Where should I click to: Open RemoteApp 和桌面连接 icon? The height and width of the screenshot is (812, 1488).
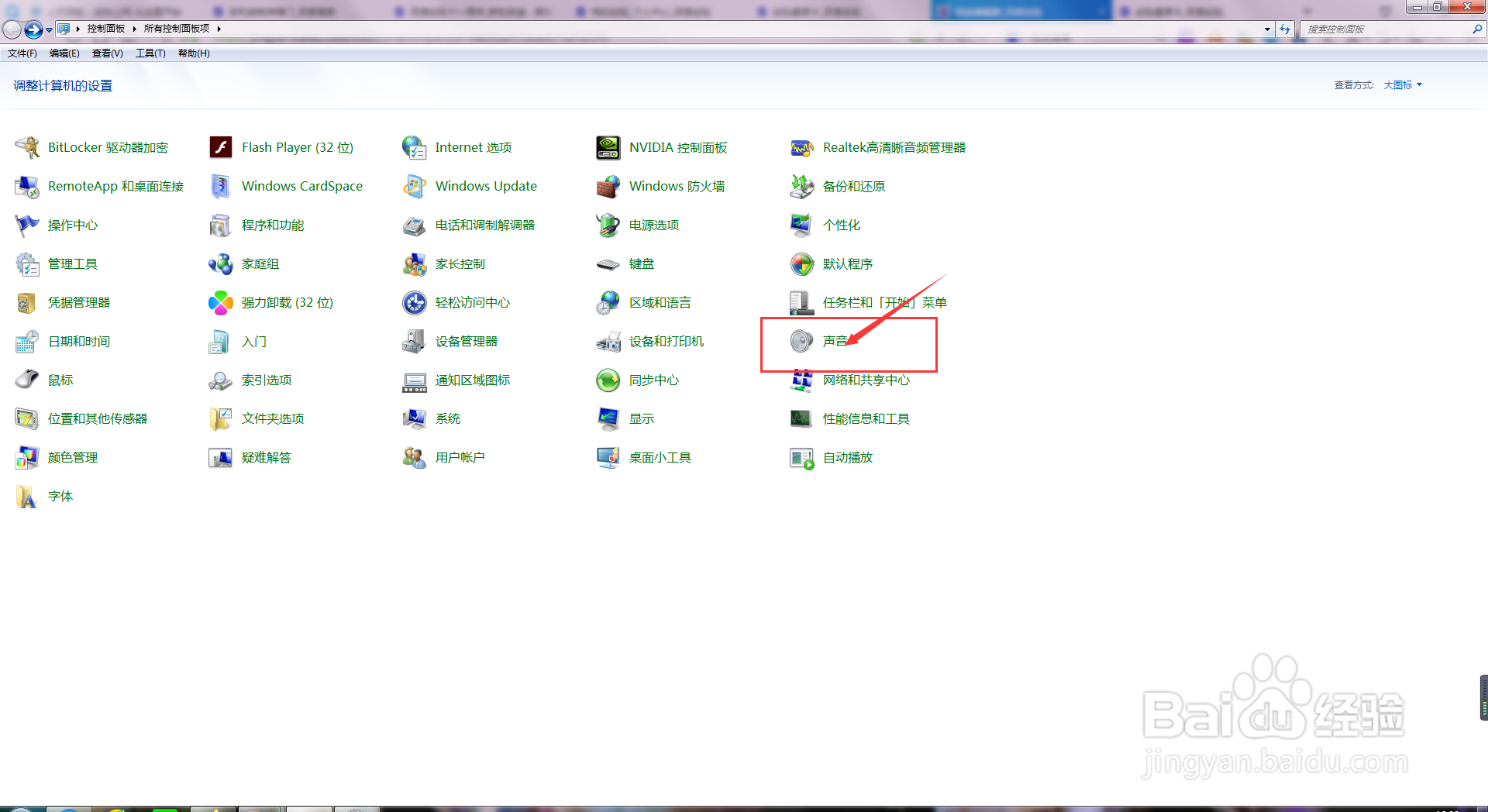27,186
